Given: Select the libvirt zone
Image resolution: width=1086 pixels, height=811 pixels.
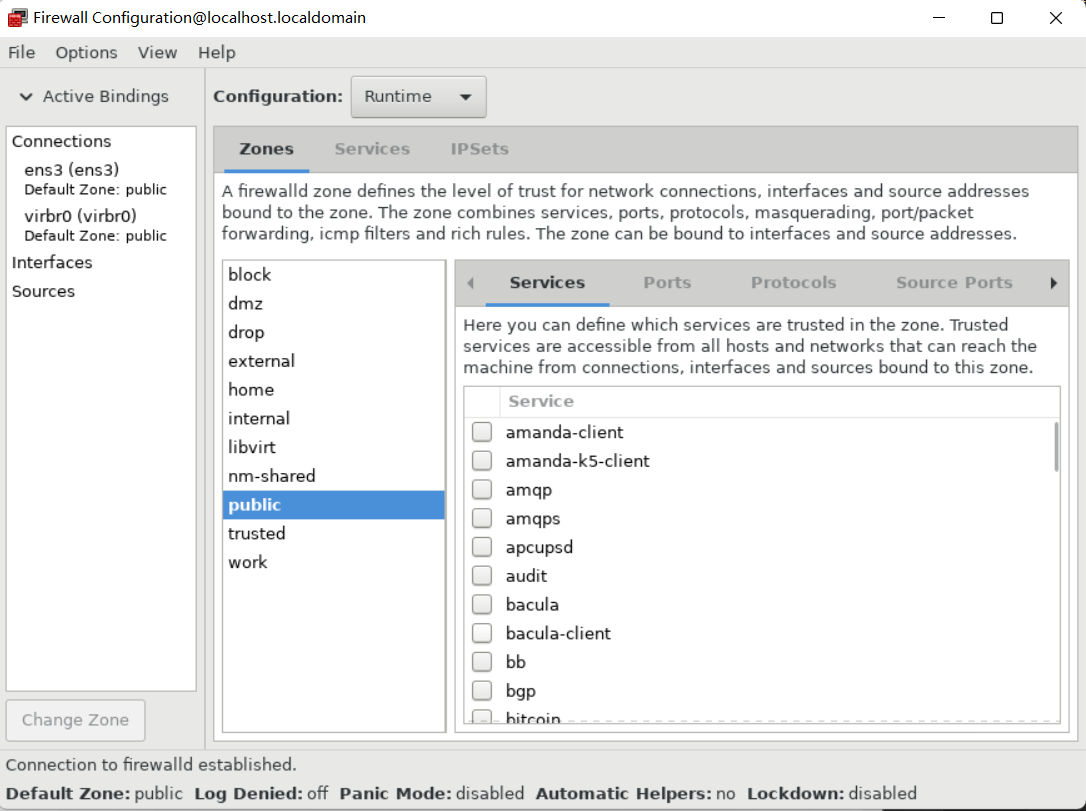Looking at the screenshot, I should (x=333, y=447).
